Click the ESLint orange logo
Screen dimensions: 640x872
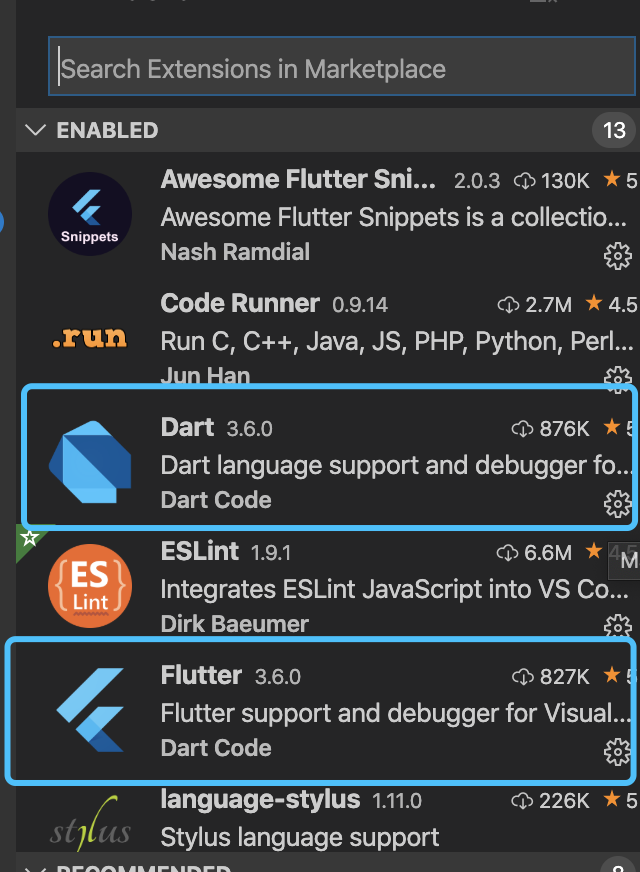[x=90, y=586]
